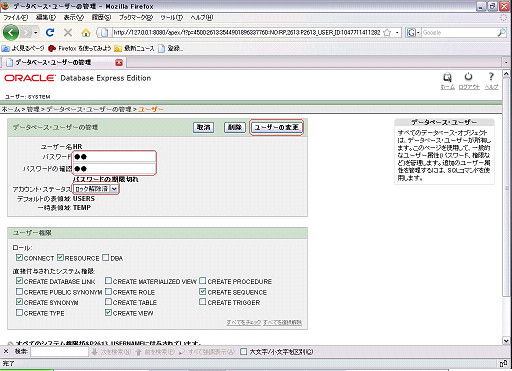Open the Tools menu

[171, 17]
